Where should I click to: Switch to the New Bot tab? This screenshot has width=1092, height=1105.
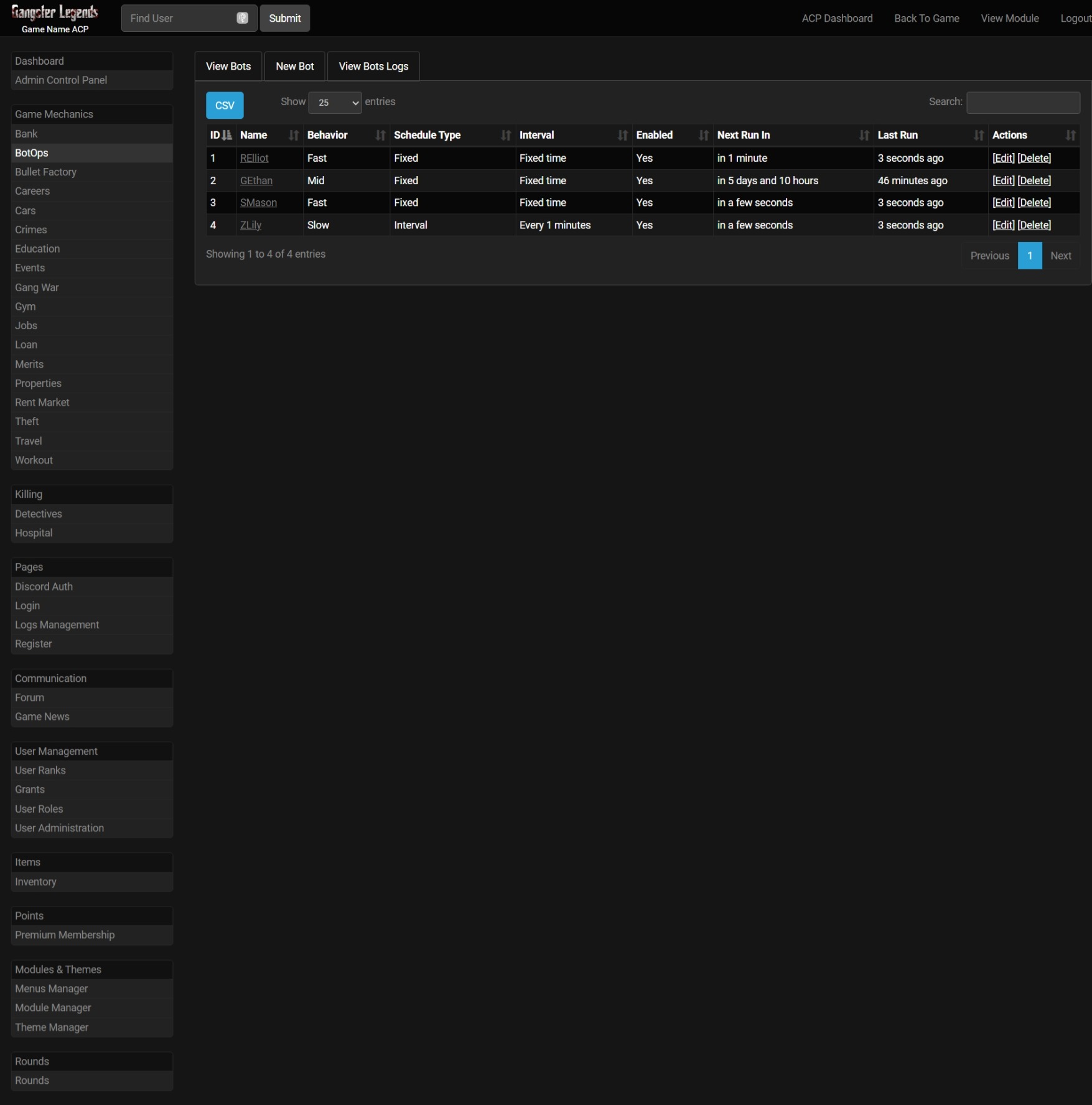coord(294,67)
